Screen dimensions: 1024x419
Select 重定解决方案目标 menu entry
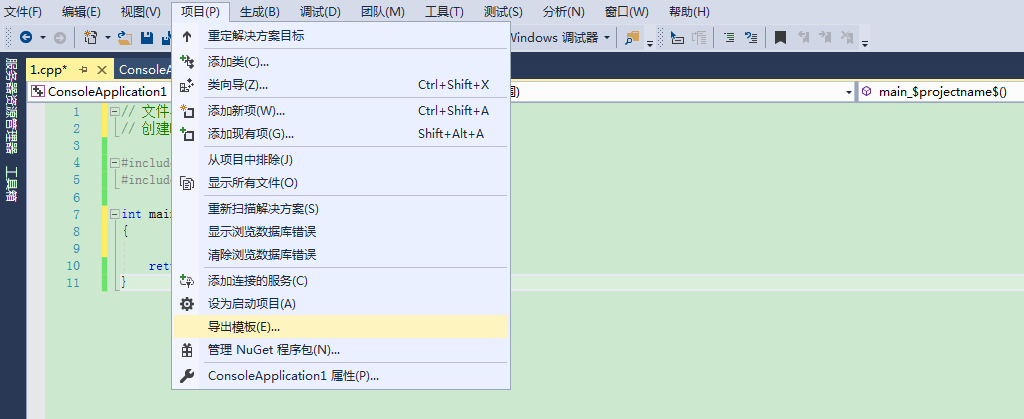pyautogui.click(x=340, y=36)
